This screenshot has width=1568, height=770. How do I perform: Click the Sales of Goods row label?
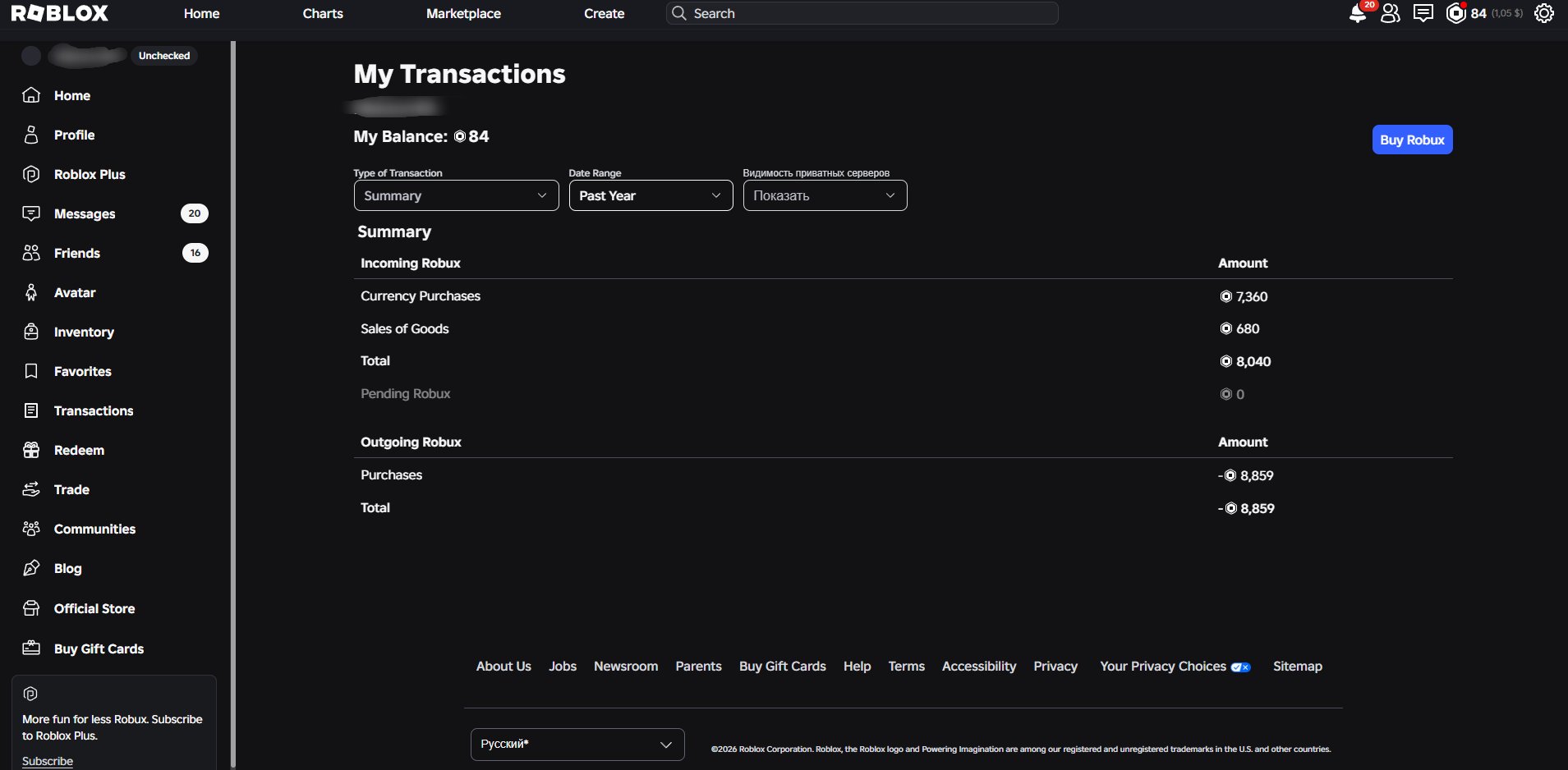405,329
